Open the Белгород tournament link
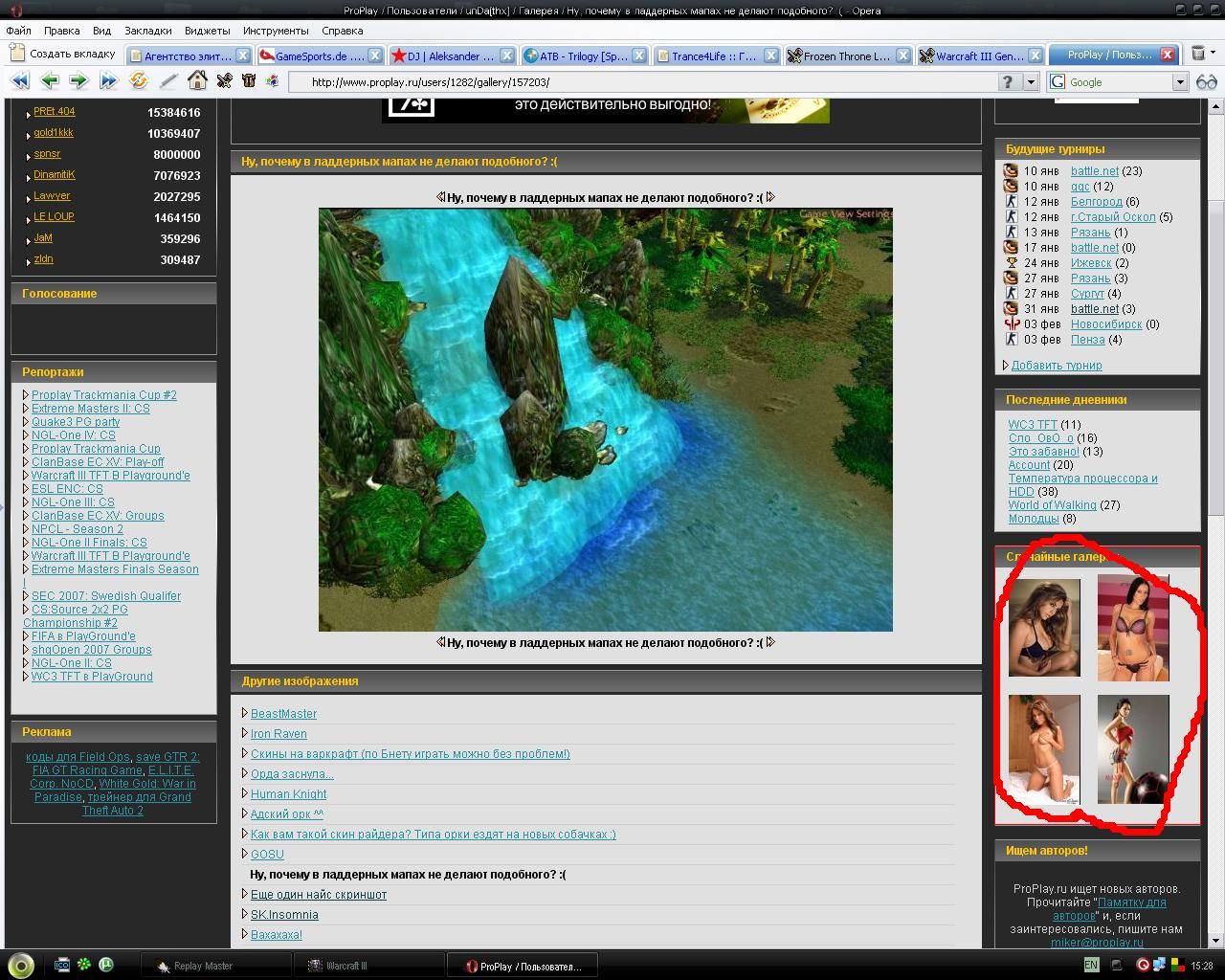Viewport: 1225px width, 980px height. (1097, 202)
